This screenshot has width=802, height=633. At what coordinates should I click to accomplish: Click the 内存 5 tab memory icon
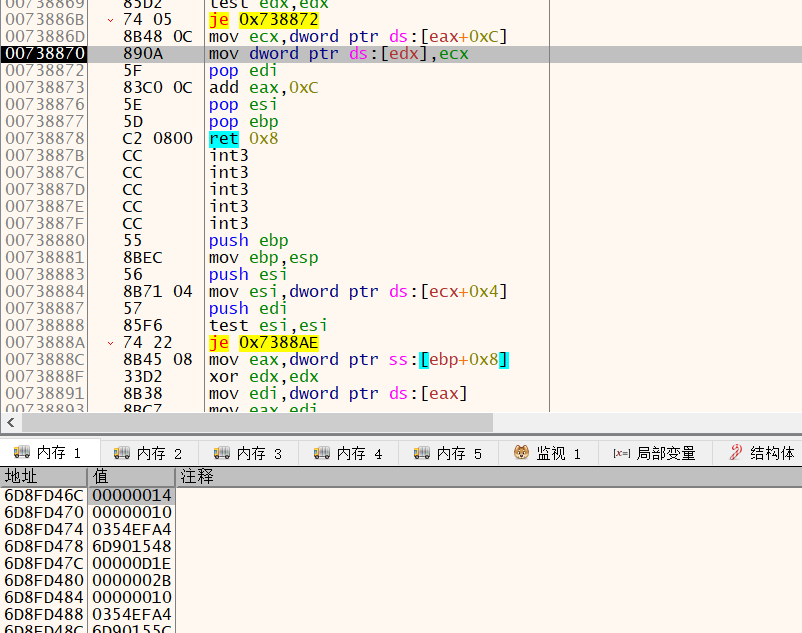tap(421, 453)
